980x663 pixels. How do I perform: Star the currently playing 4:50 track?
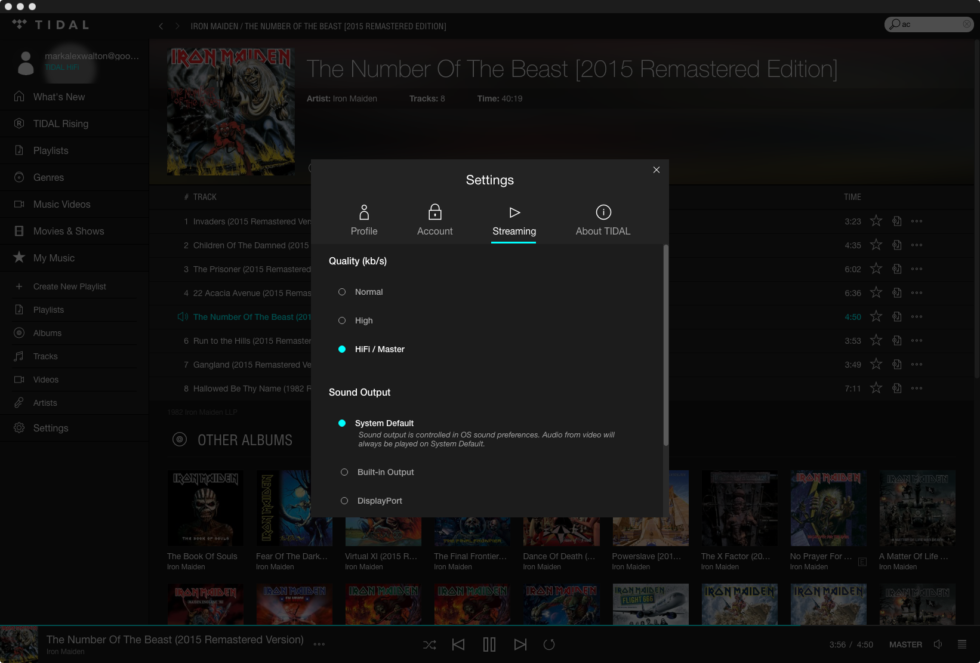coord(876,317)
